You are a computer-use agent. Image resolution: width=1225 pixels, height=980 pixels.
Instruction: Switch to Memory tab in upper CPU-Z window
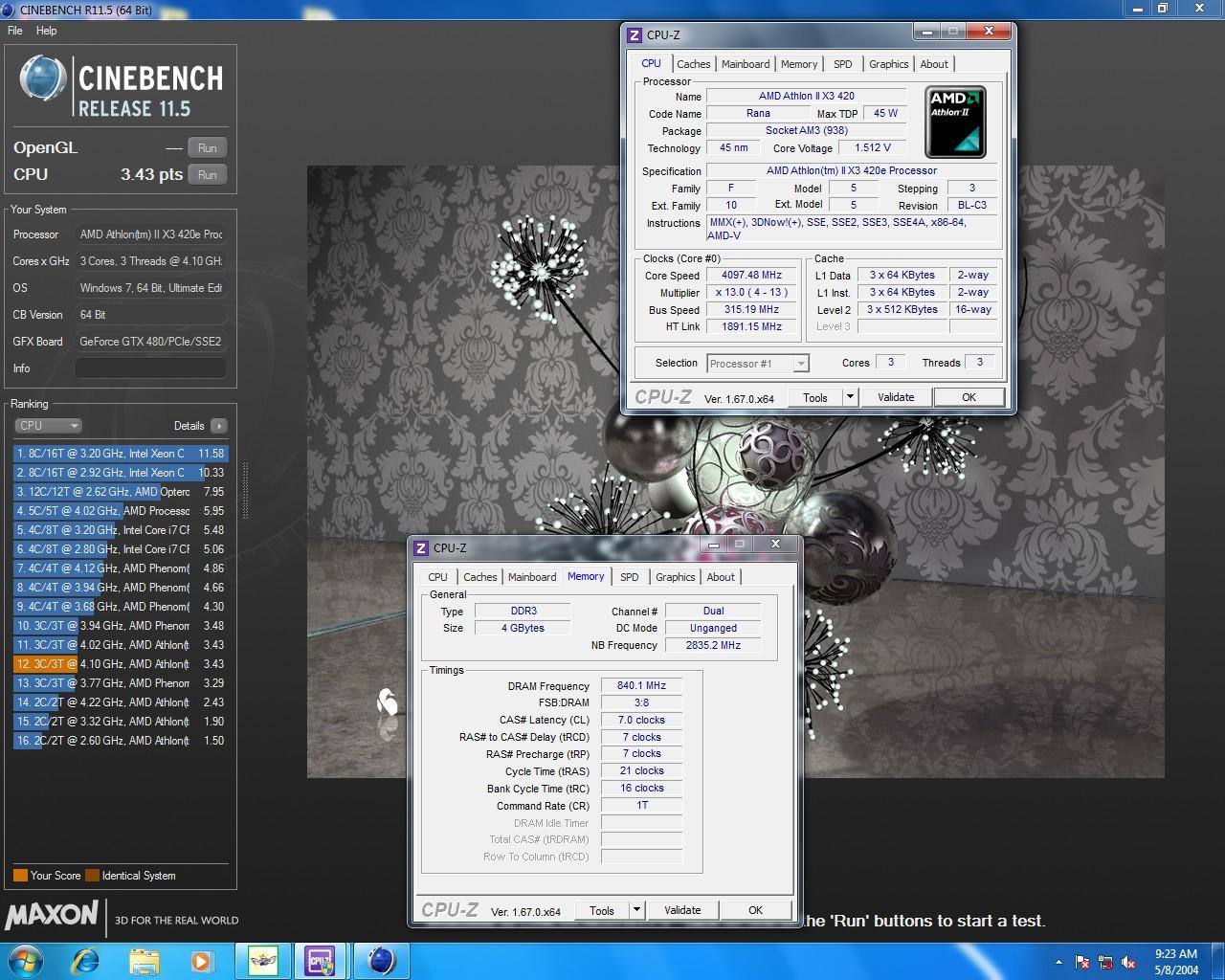coord(799,64)
